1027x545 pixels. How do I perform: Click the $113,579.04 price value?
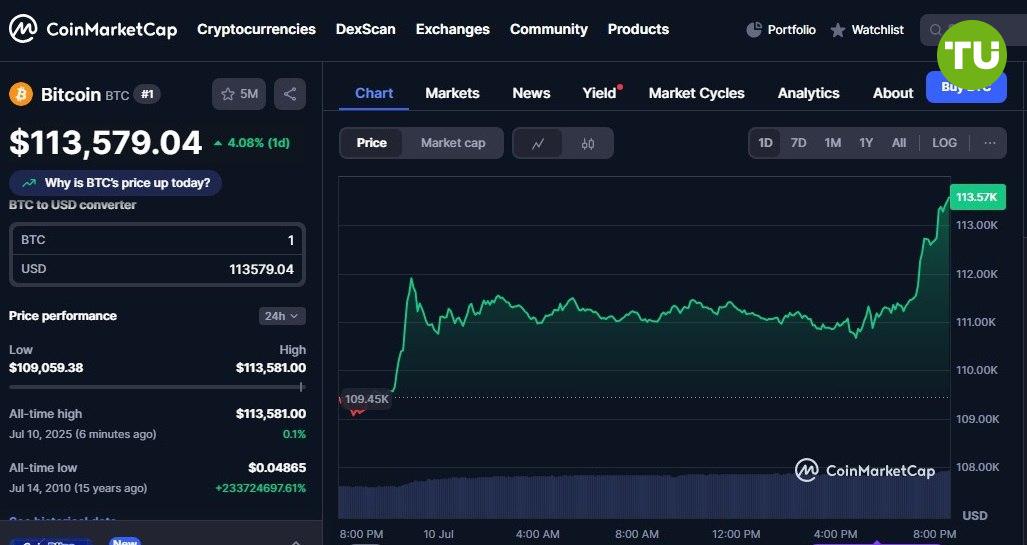[x=105, y=143]
